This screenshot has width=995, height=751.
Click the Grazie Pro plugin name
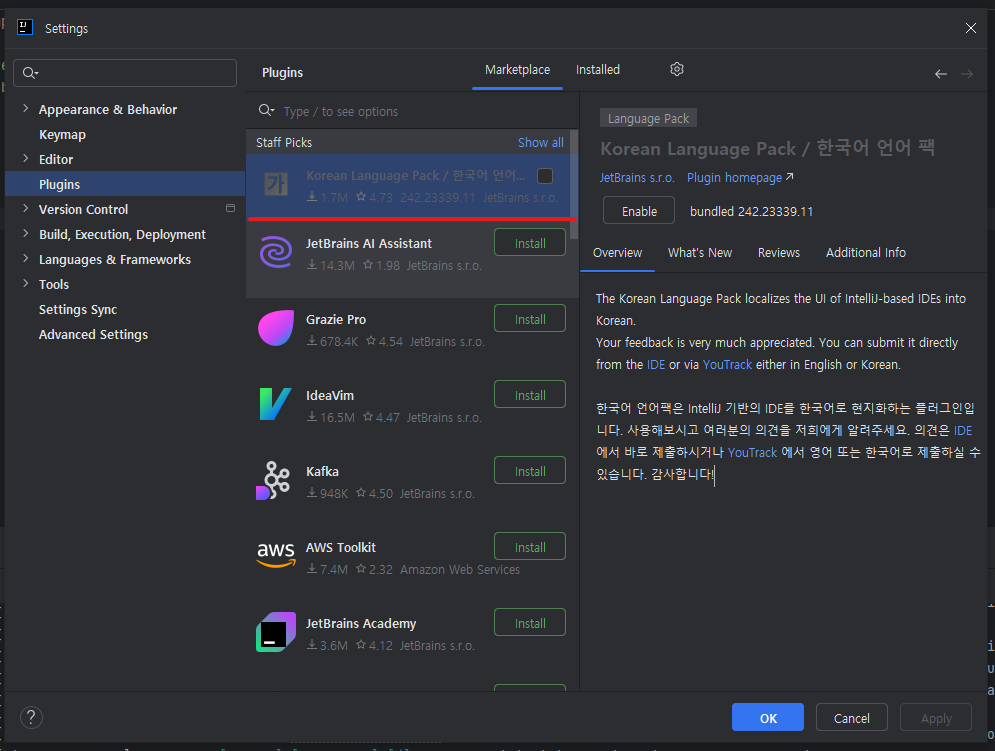336,319
